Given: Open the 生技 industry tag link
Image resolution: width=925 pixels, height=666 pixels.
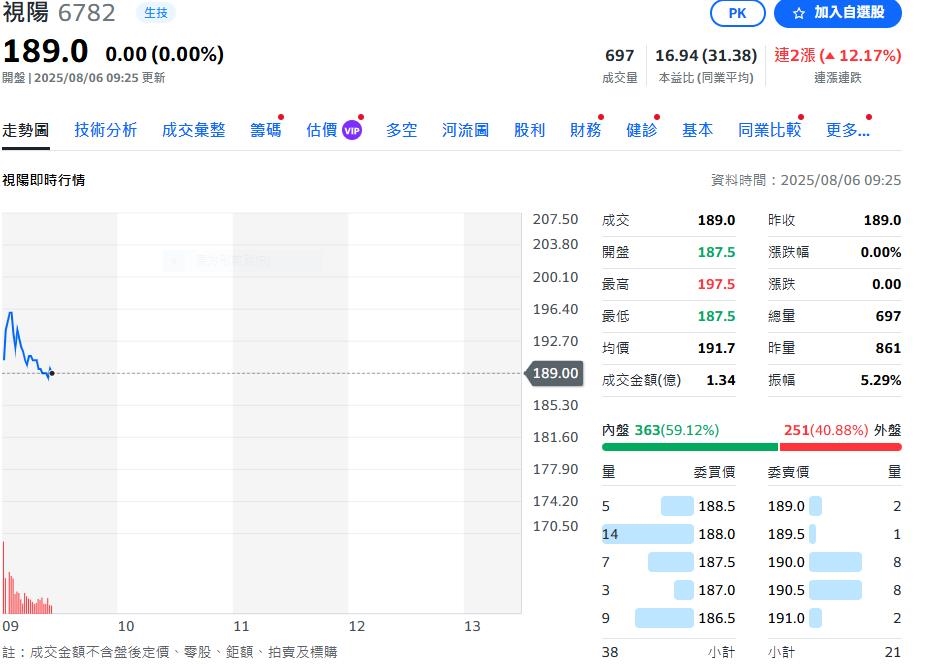Looking at the screenshot, I should click(156, 14).
